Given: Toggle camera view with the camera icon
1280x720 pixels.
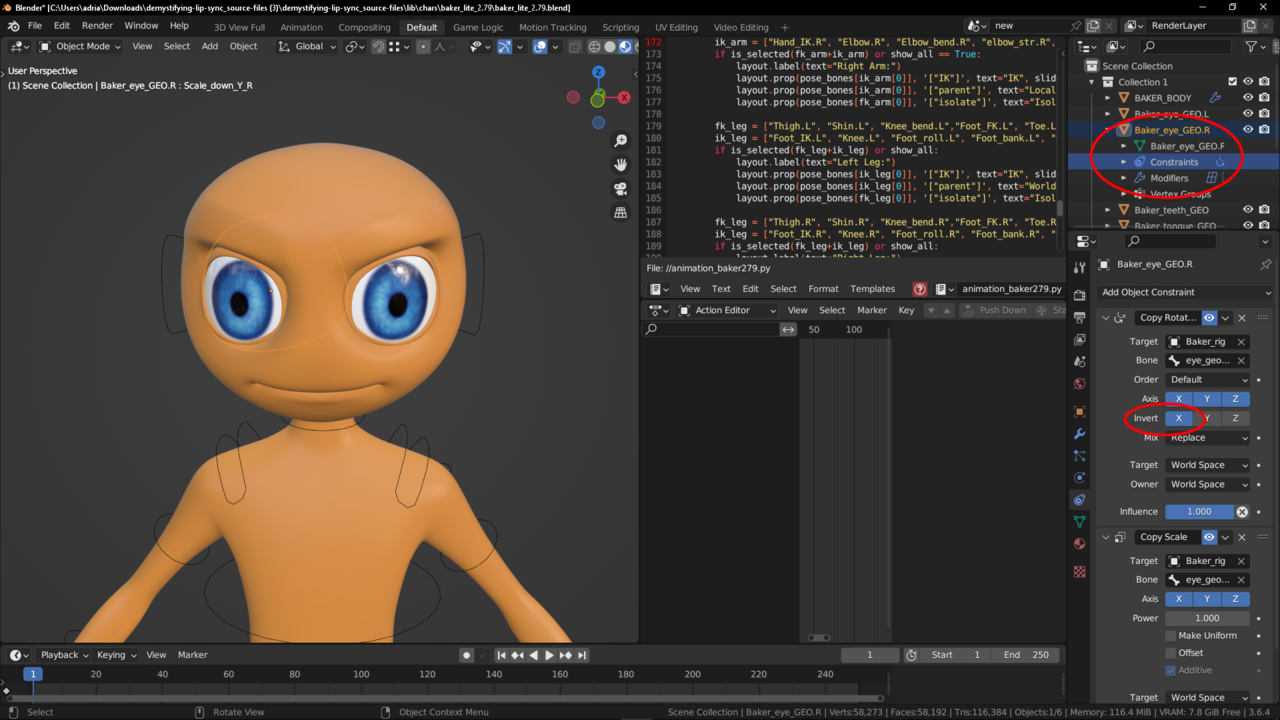Looking at the screenshot, I should tap(621, 189).
